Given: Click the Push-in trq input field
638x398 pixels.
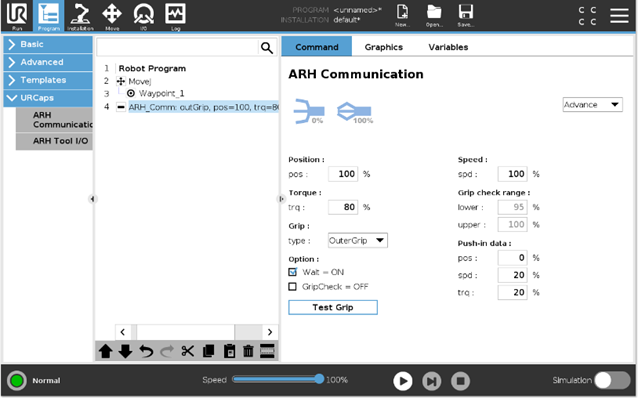Looking at the screenshot, I should (x=512, y=292).
